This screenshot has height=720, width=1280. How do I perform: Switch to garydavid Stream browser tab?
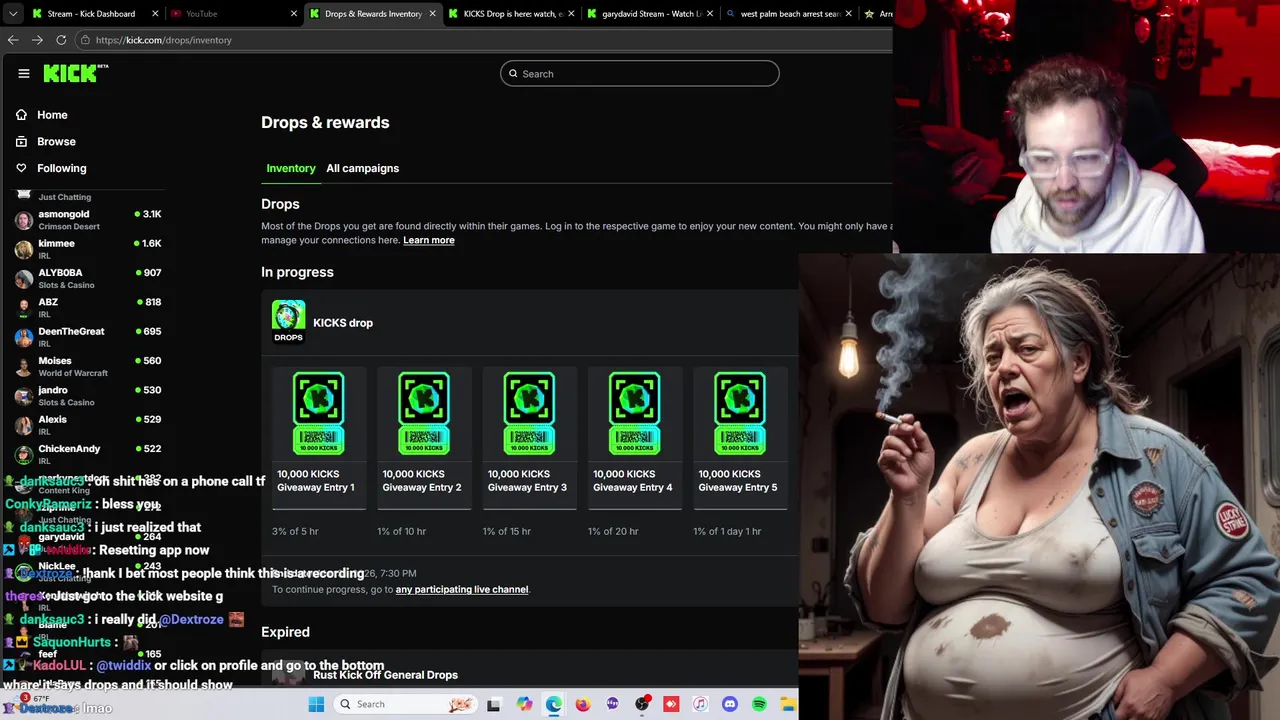tap(649, 14)
